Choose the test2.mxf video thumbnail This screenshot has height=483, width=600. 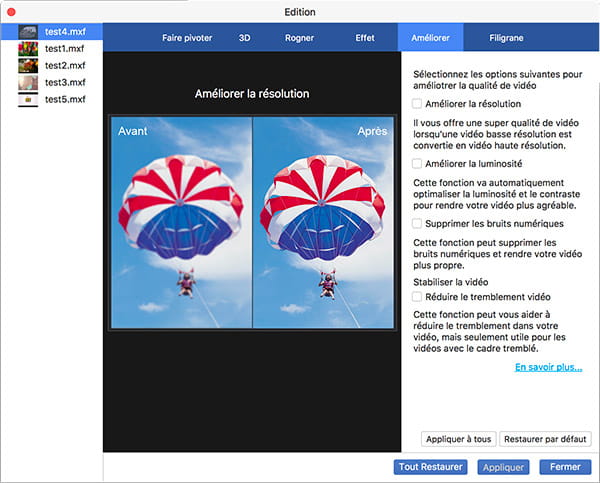pyautogui.click(x=29, y=66)
